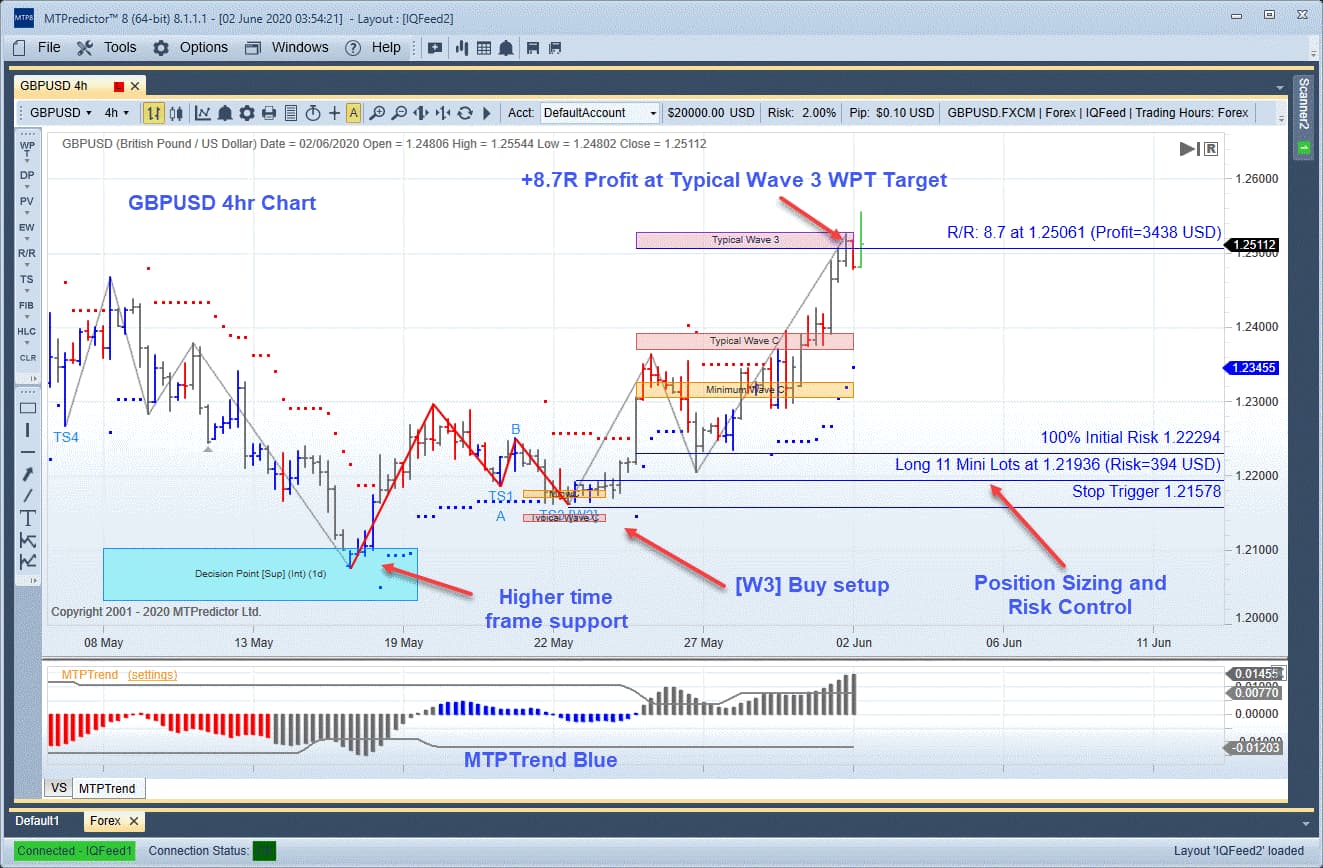The image size is (1323, 868).
Task: Switch to the MTPTrend tab
Action: (x=108, y=788)
